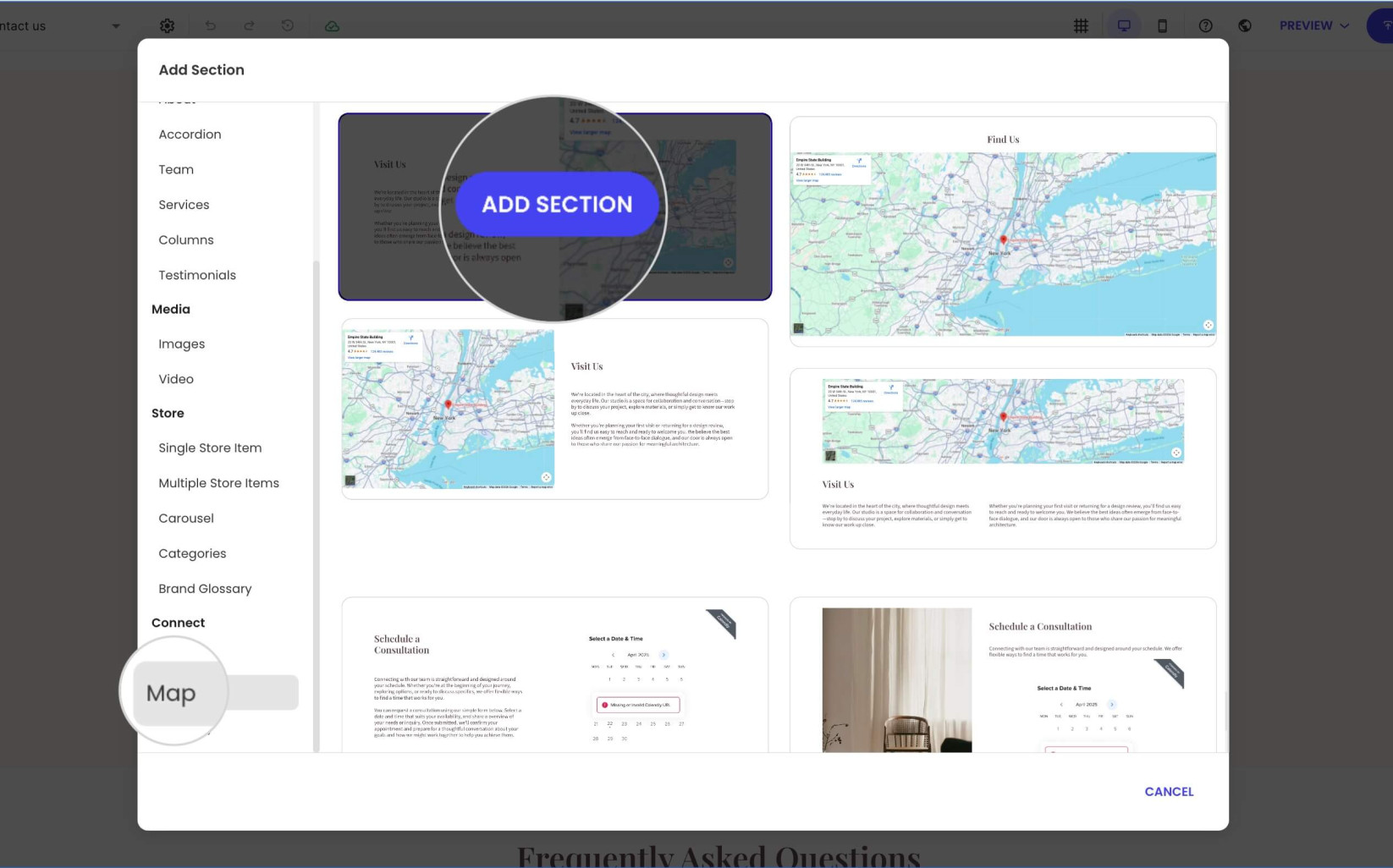Open the PREVIEW dropdown

coord(1313,26)
